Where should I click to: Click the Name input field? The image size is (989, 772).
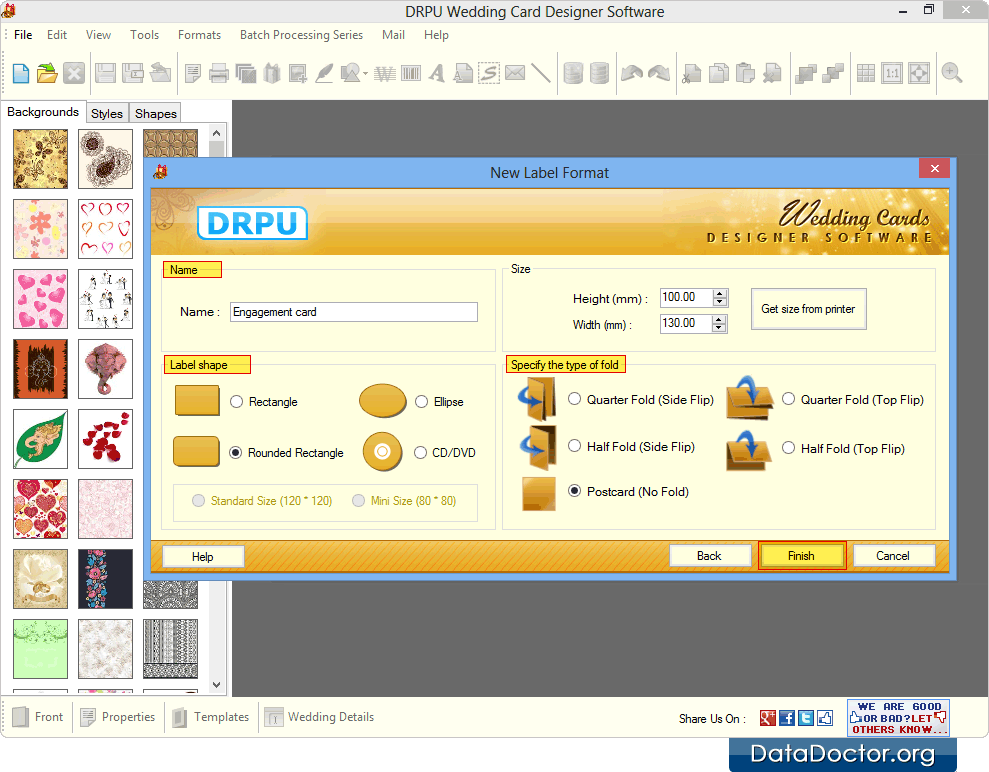point(353,312)
